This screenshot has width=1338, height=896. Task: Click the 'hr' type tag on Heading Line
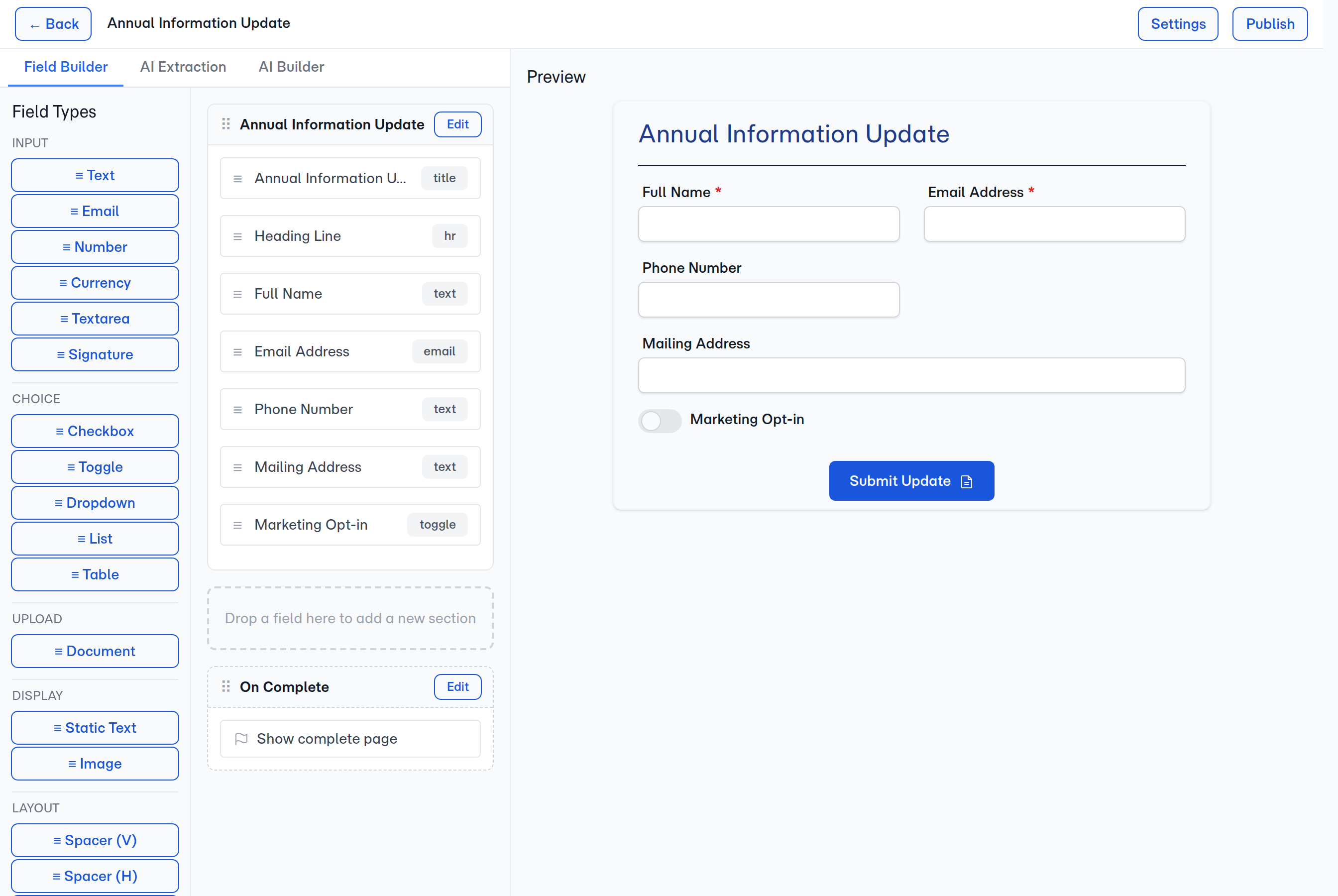click(x=449, y=236)
